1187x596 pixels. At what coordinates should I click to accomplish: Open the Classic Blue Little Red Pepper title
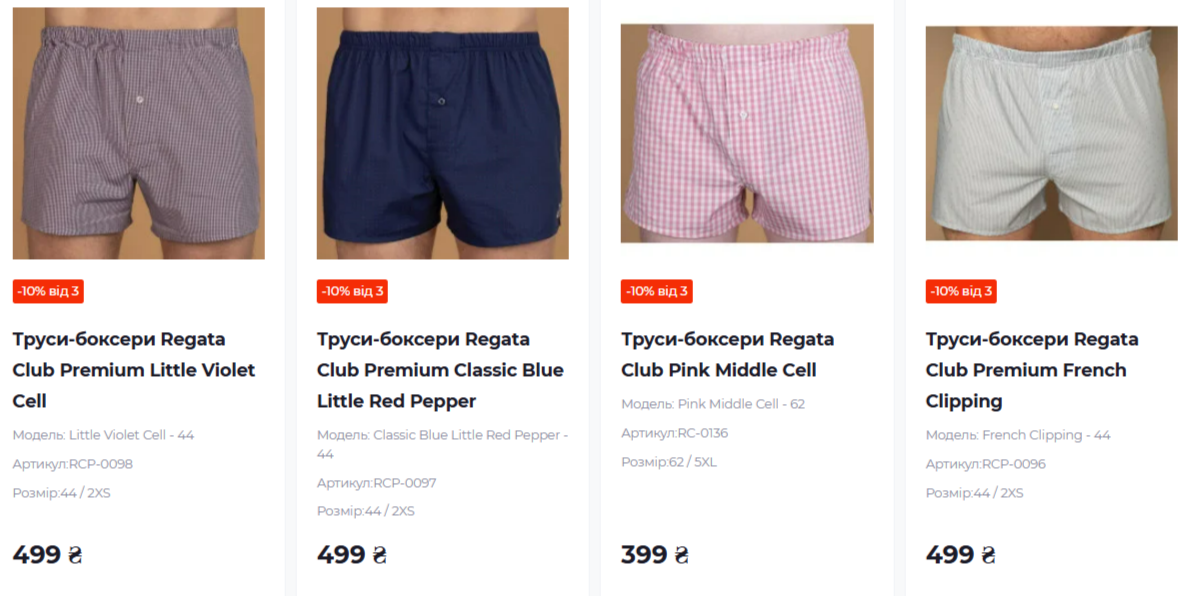click(x=441, y=370)
